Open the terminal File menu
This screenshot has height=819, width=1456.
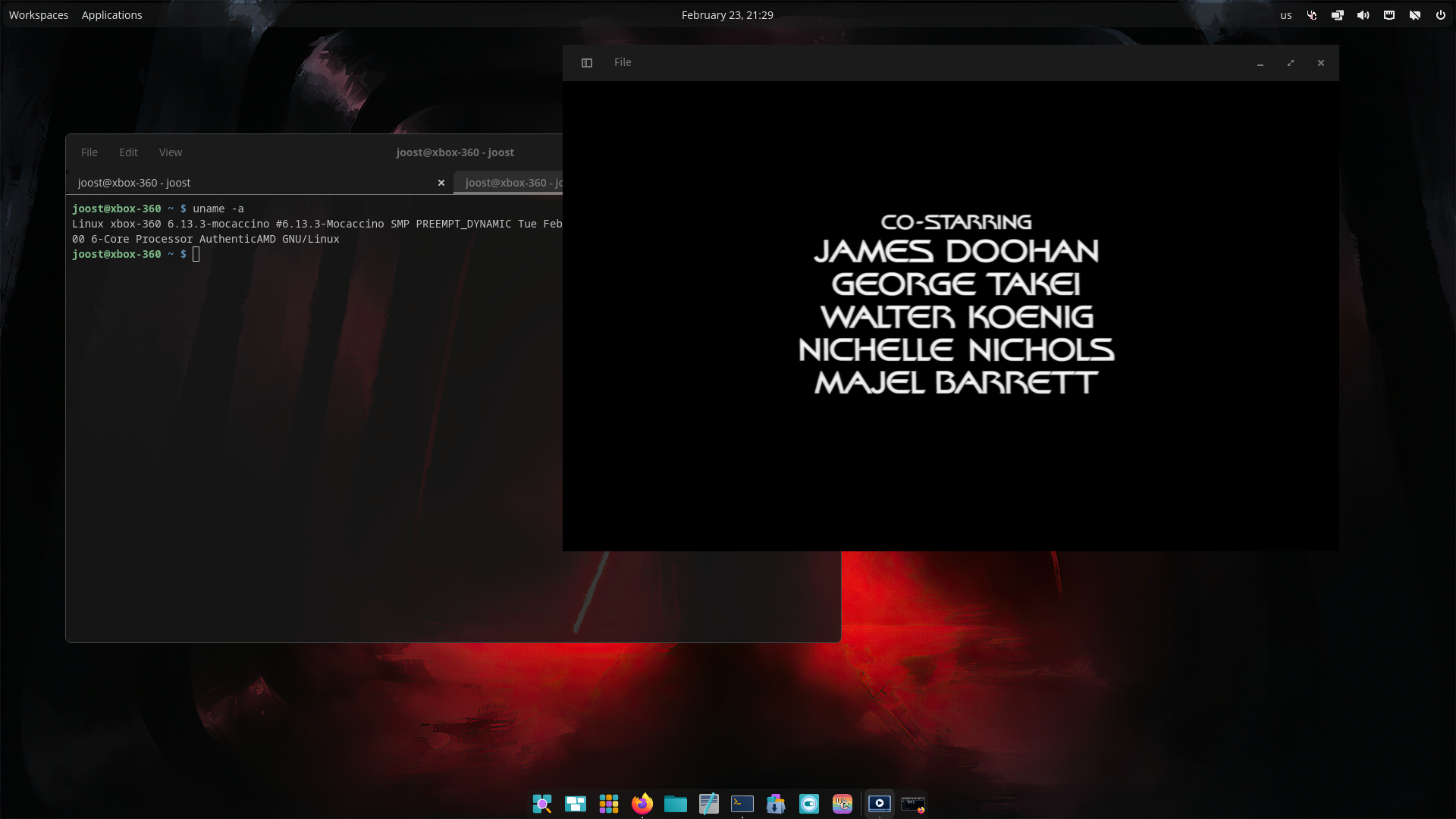pos(89,152)
